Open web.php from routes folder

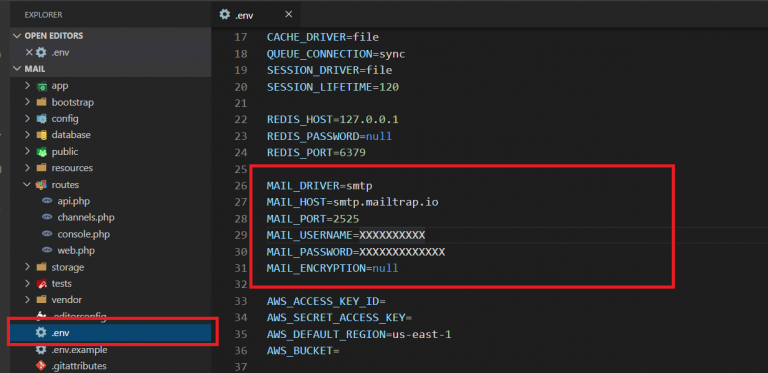(76, 251)
